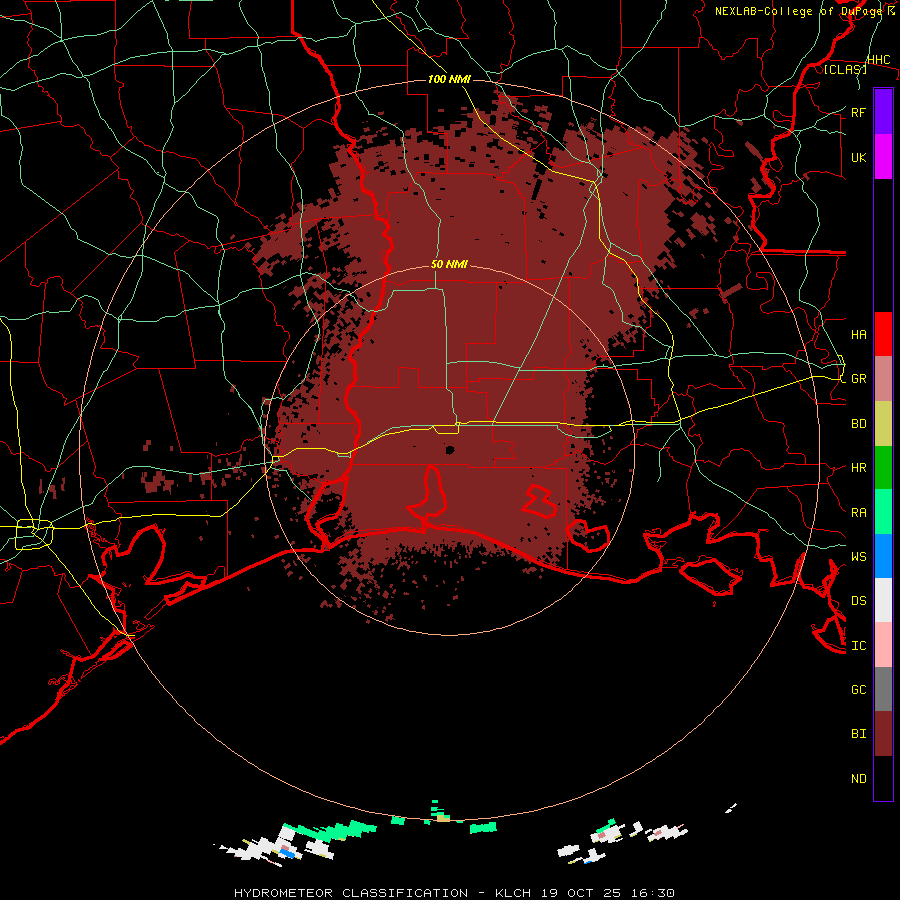Click the ND black legend swatch

(x=883, y=778)
